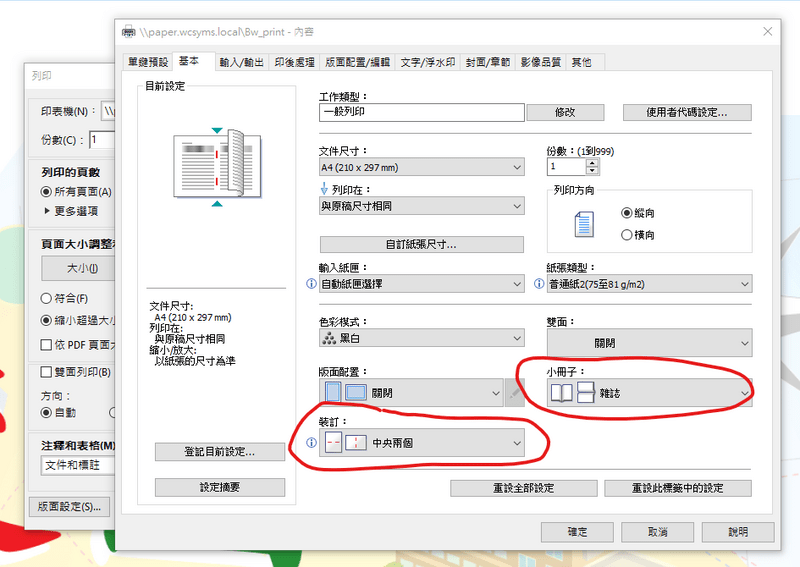The height and width of the screenshot is (567, 800).
Task: Click the info icon beside 輸入紙匣
Action: pyautogui.click(x=310, y=284)
